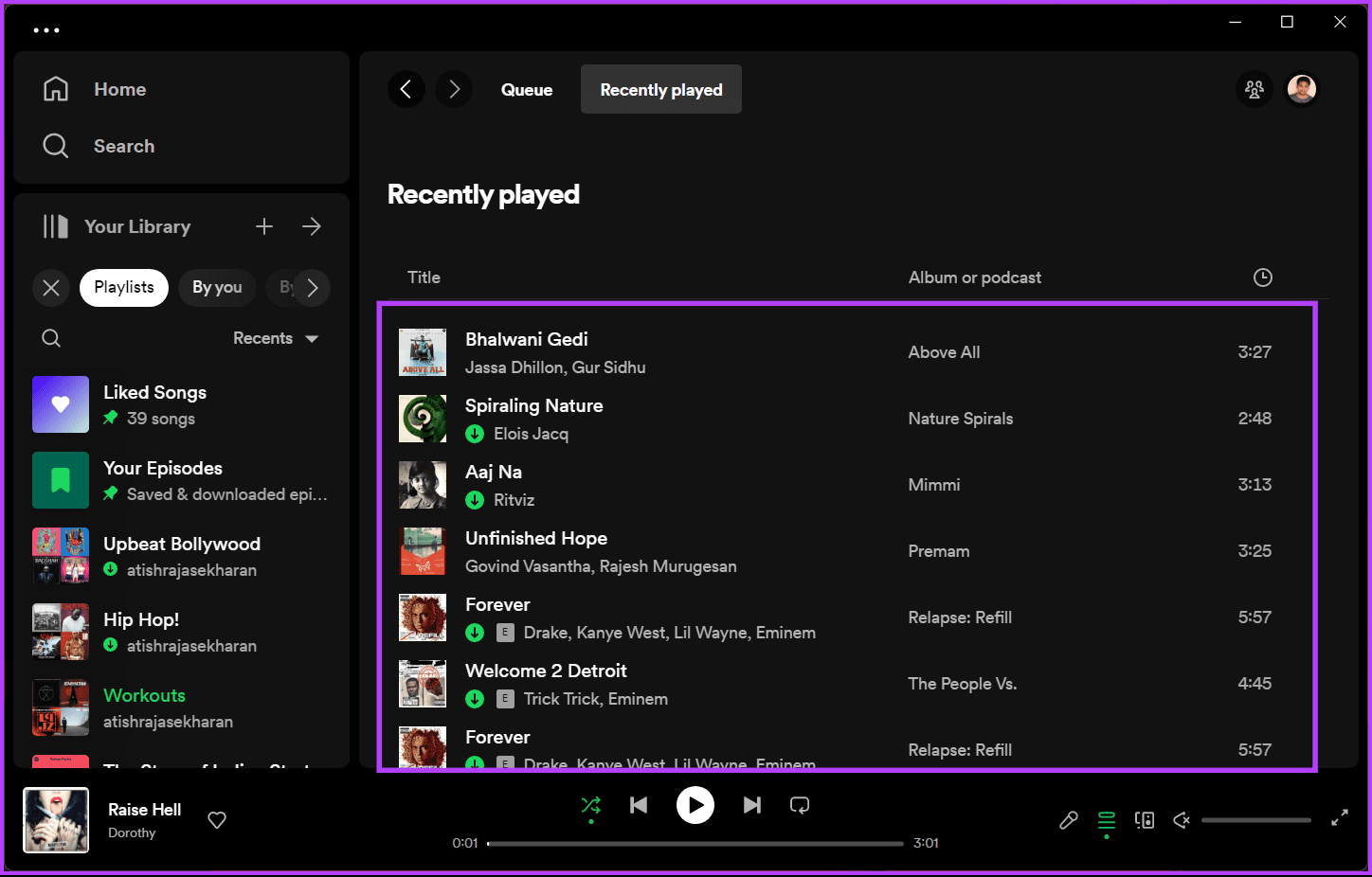Image resolution: width=1372 pixels, height=877 pixels.
Task: Open the Hip Hop! playlist
Action: tap(180, 632)
